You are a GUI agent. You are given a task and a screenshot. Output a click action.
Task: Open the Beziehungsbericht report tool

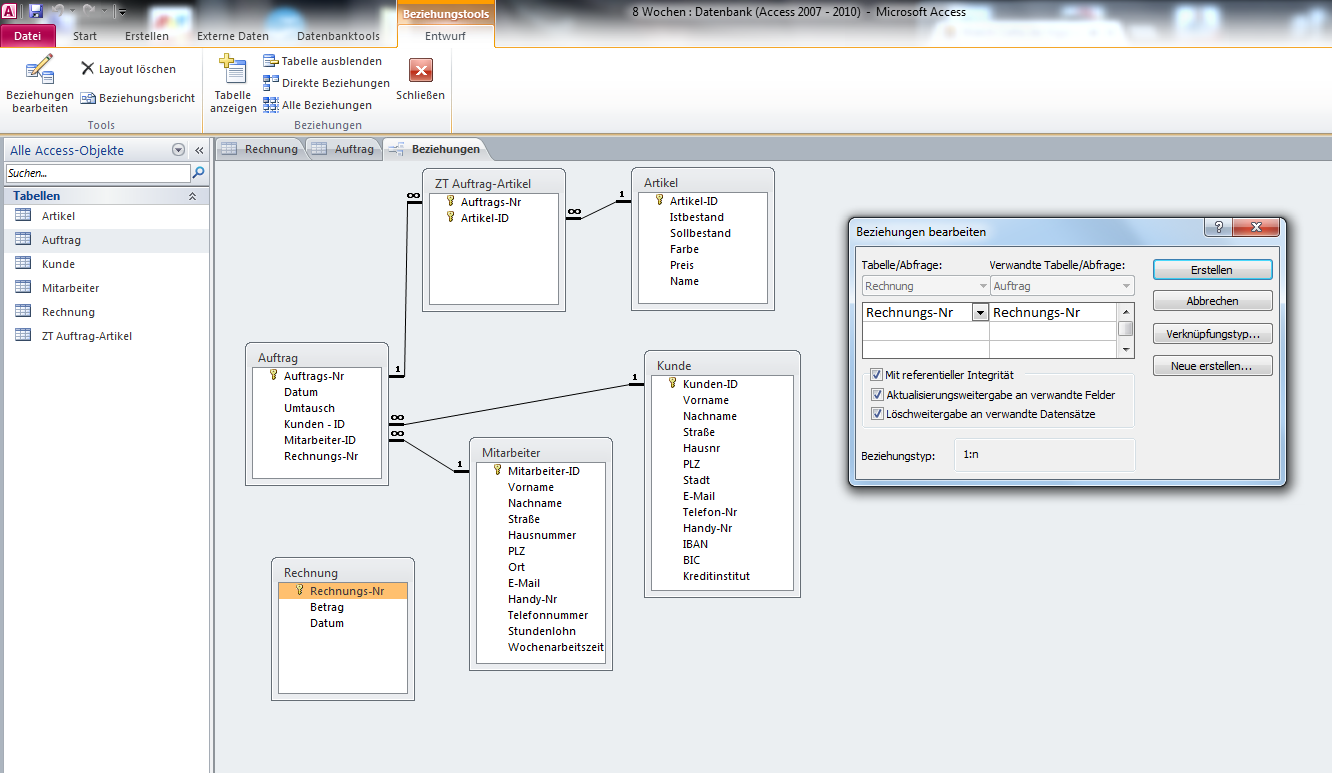(138, 98)
